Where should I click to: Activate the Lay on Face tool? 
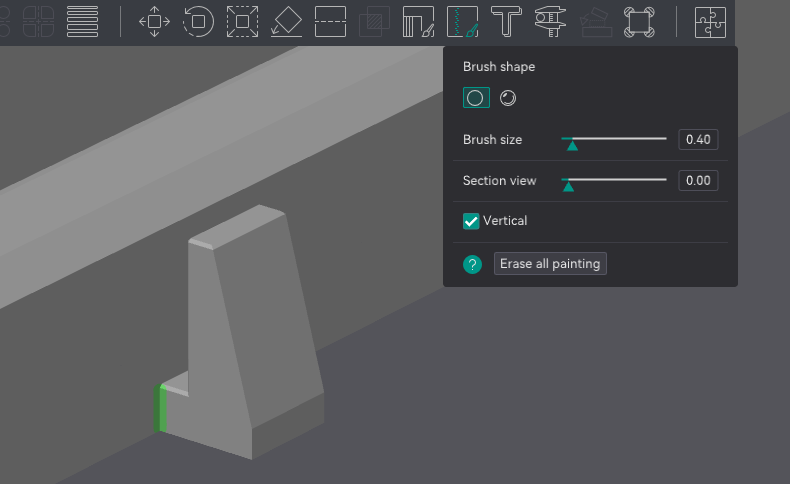pyautogui.click(x=286, y=21)
